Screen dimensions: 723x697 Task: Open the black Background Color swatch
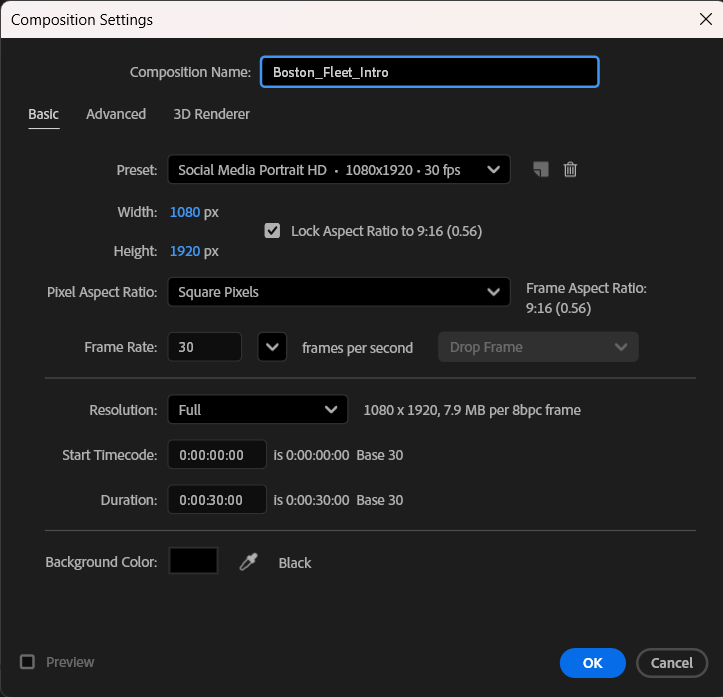[194, 562]
